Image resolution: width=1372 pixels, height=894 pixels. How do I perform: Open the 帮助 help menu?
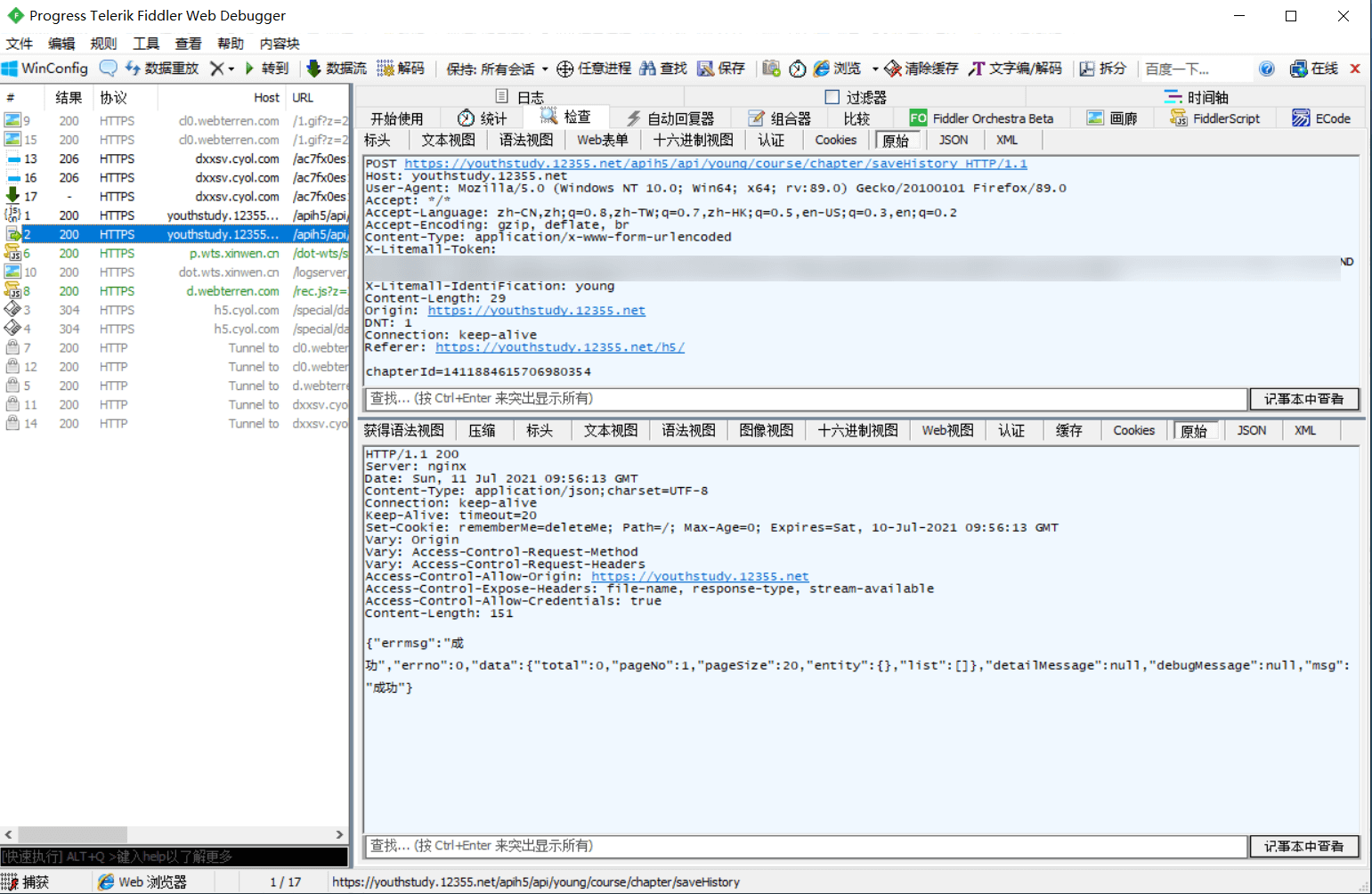(231, 44)
